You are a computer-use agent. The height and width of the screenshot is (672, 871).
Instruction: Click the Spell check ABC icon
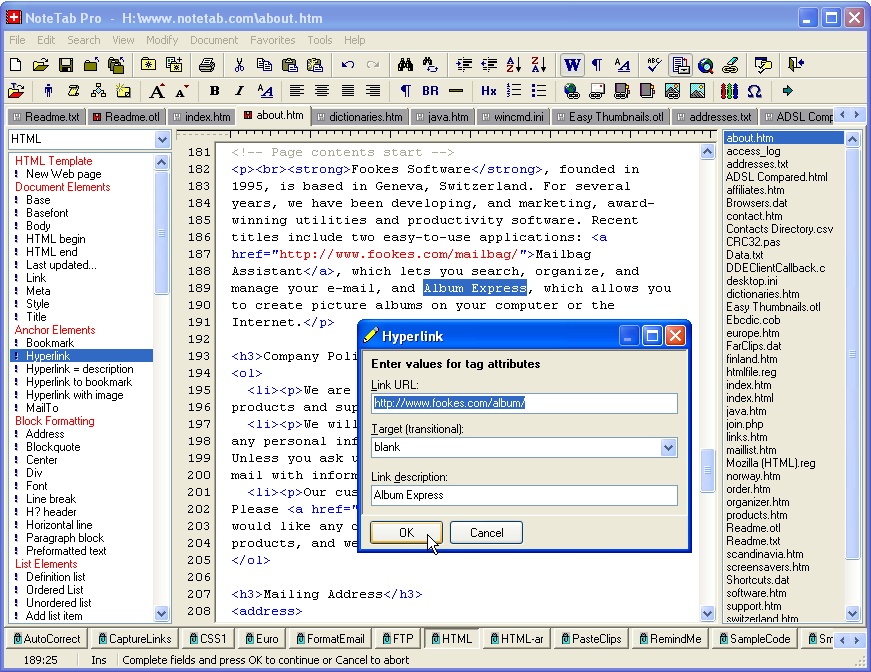click(x=655, y=65)
